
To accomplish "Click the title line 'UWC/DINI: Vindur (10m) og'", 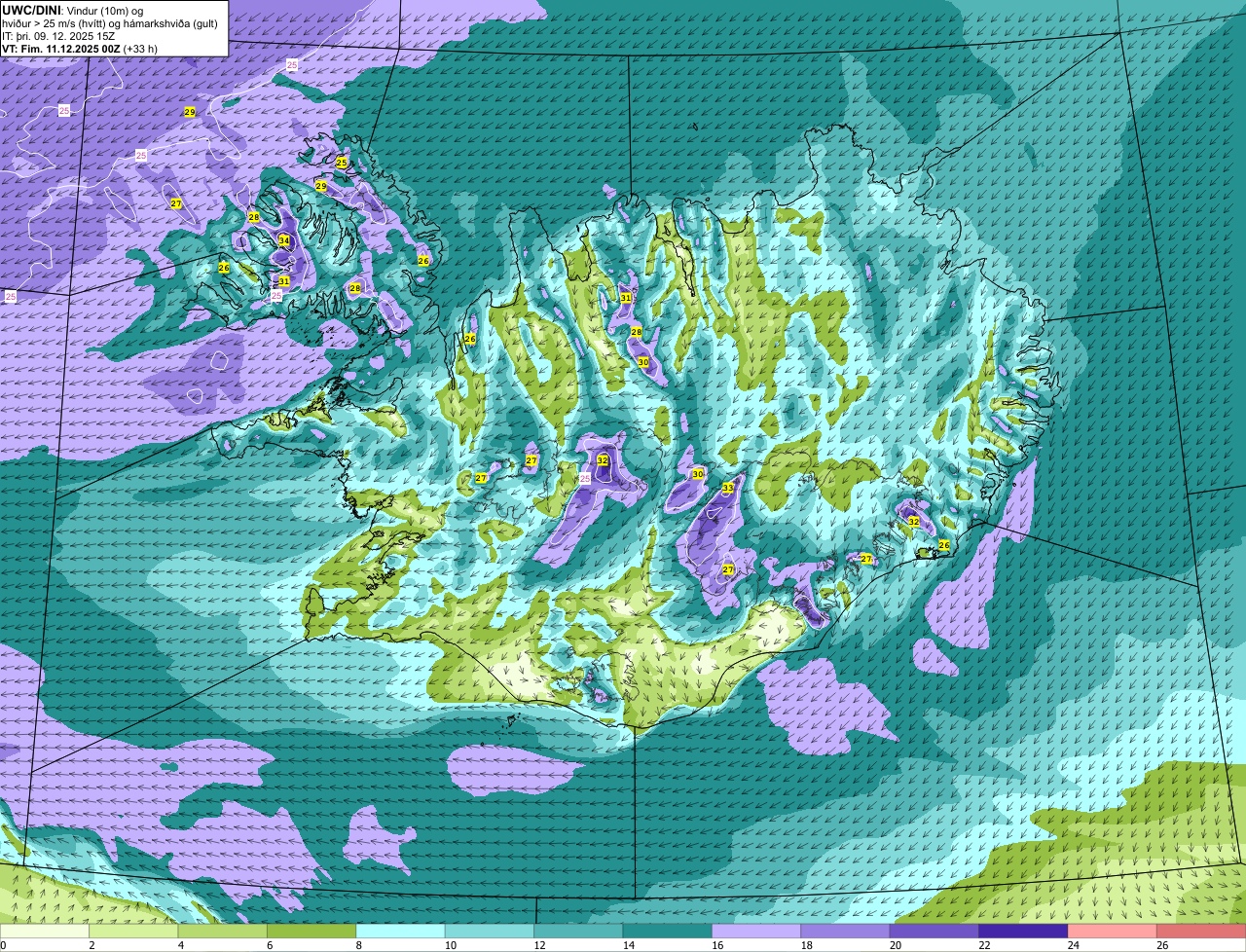I will coord(72,10).
